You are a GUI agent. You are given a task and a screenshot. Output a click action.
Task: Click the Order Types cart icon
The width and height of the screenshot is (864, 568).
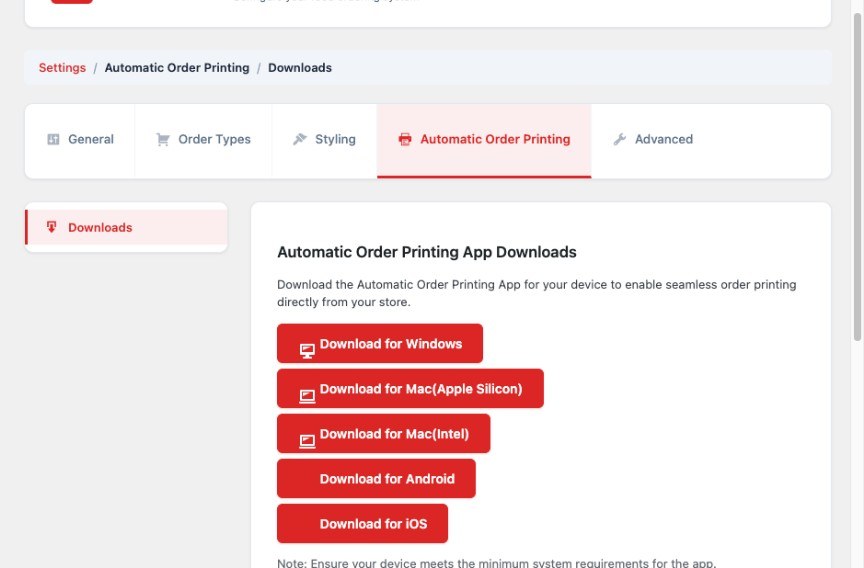point(163,139)
